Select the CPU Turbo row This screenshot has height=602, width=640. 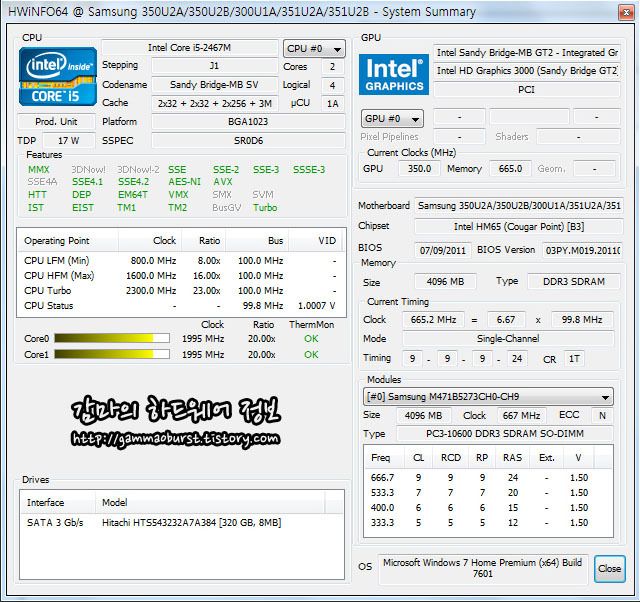(x=181, y=291)
